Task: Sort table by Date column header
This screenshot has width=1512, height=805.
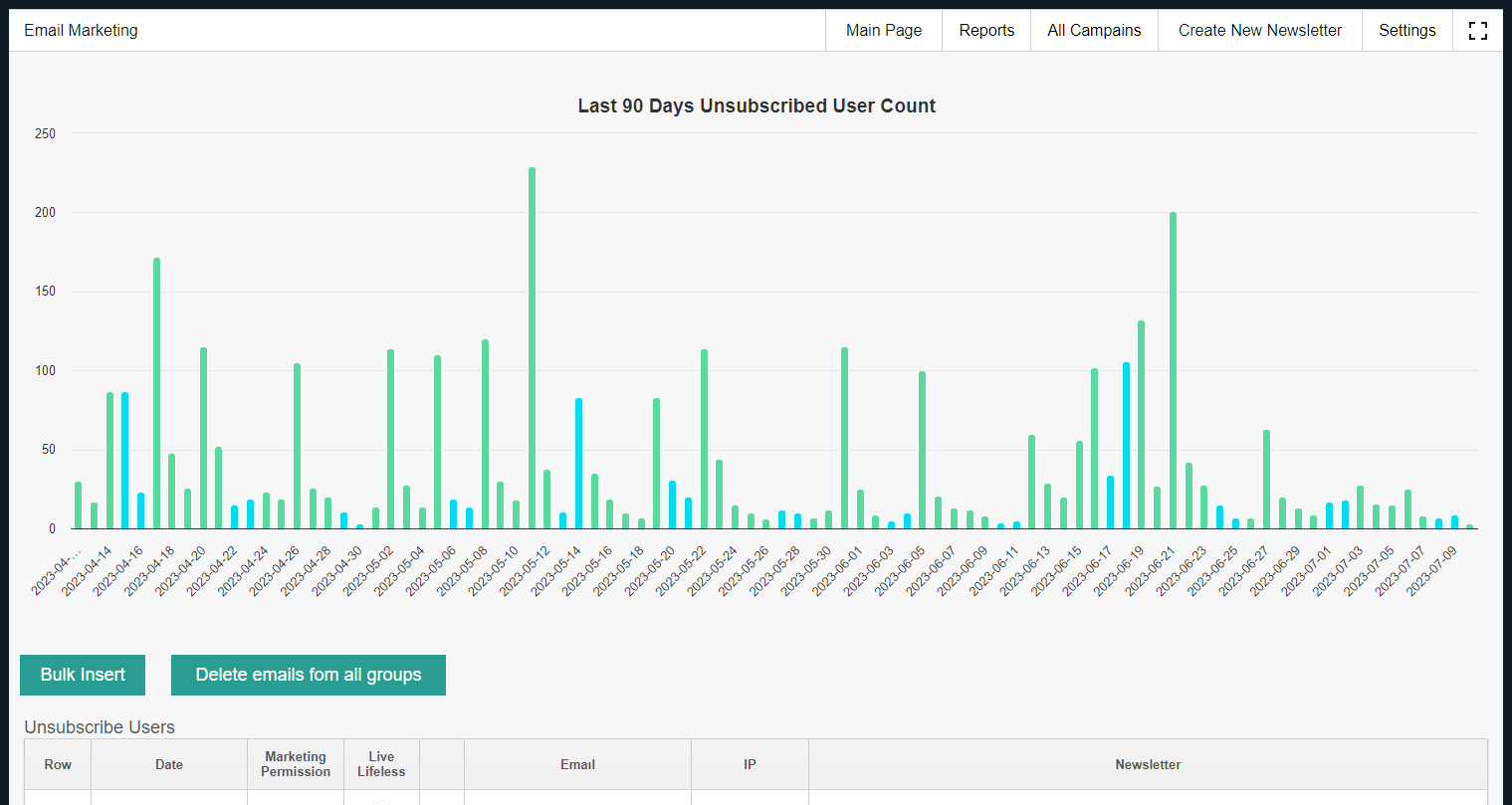Action: (x=169, y=764)
